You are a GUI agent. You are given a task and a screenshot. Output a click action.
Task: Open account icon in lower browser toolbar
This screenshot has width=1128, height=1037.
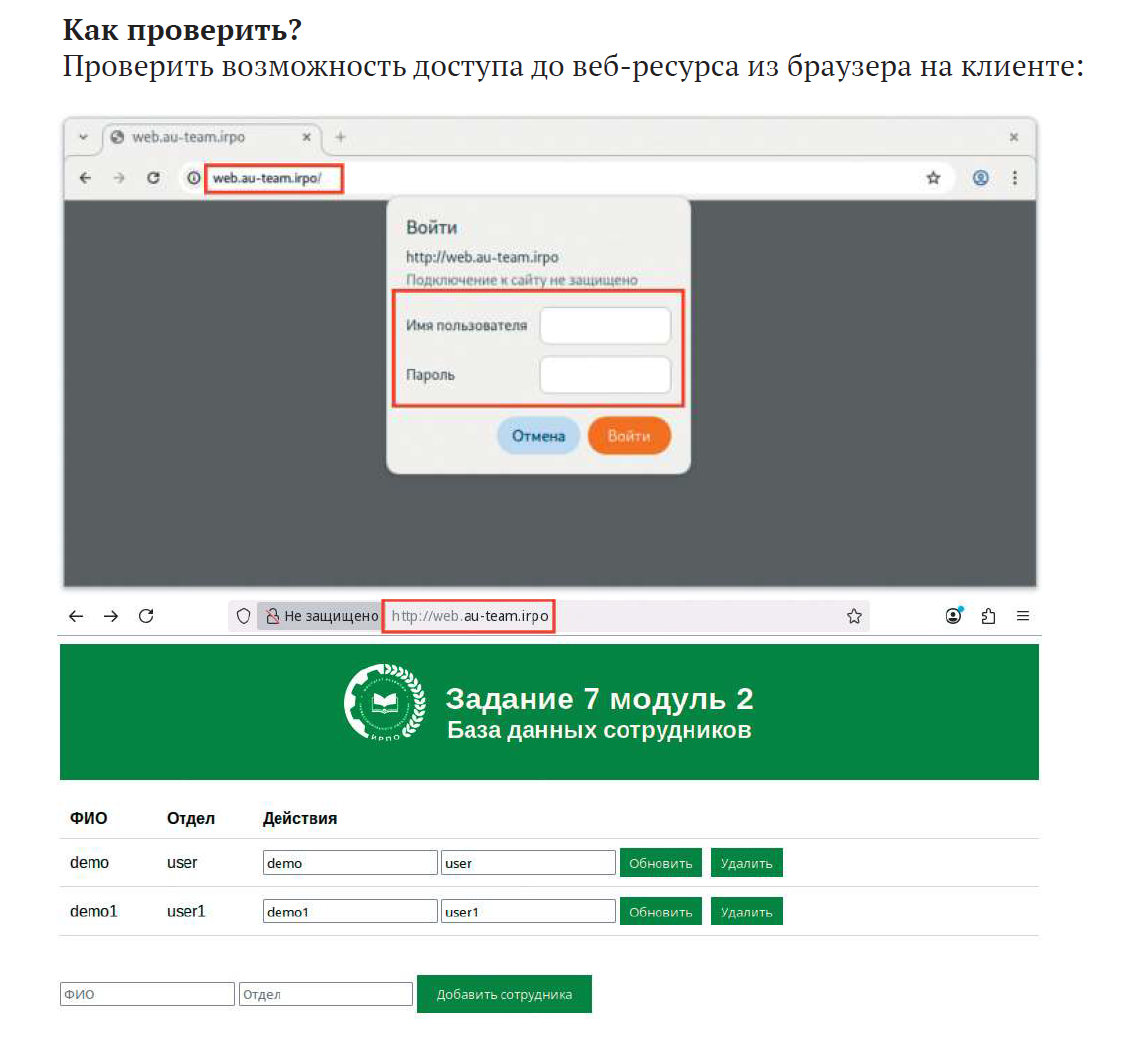953,616
